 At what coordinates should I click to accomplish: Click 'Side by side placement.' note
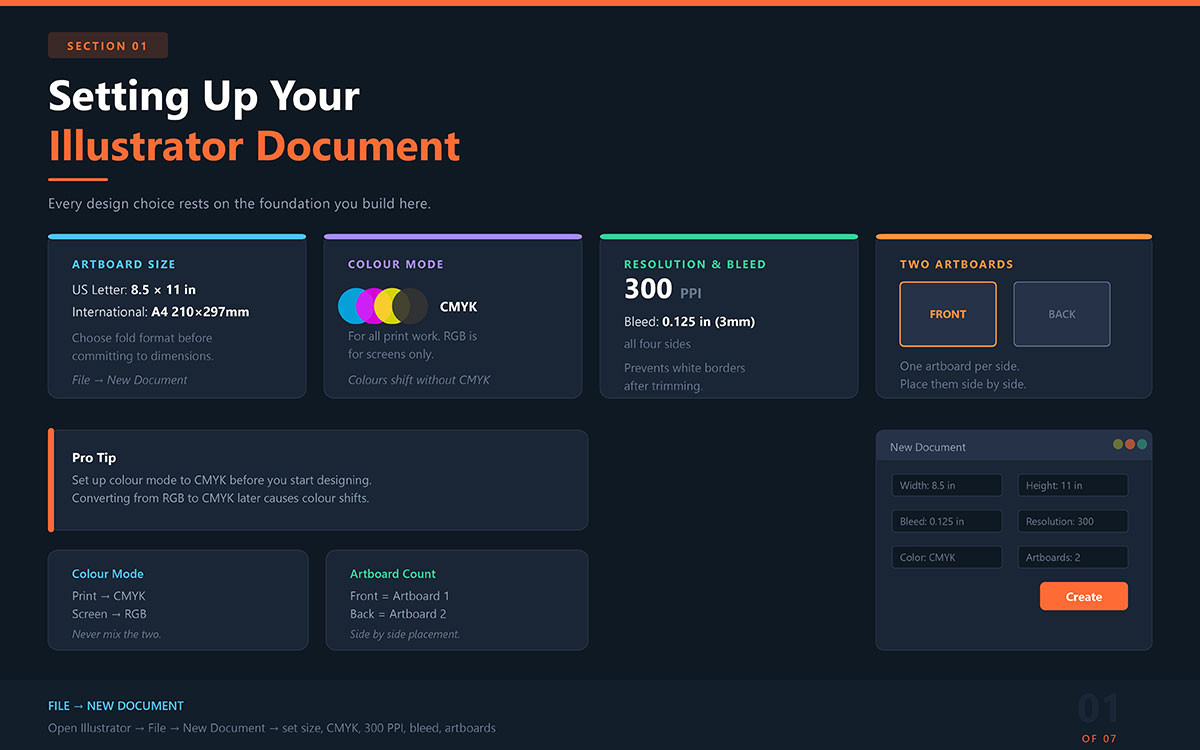(x=405, y=634)
